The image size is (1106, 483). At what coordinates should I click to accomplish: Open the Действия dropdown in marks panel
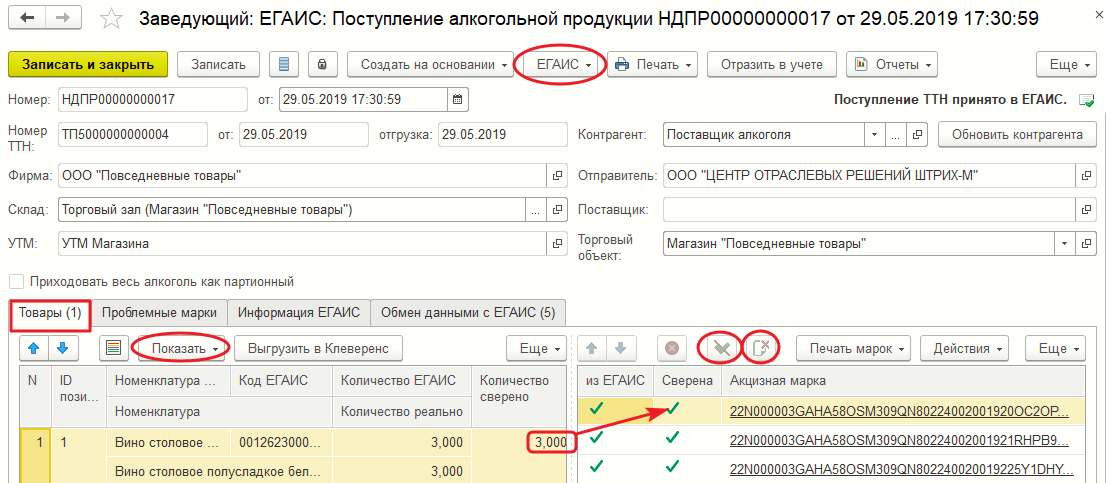click(966, 348)
